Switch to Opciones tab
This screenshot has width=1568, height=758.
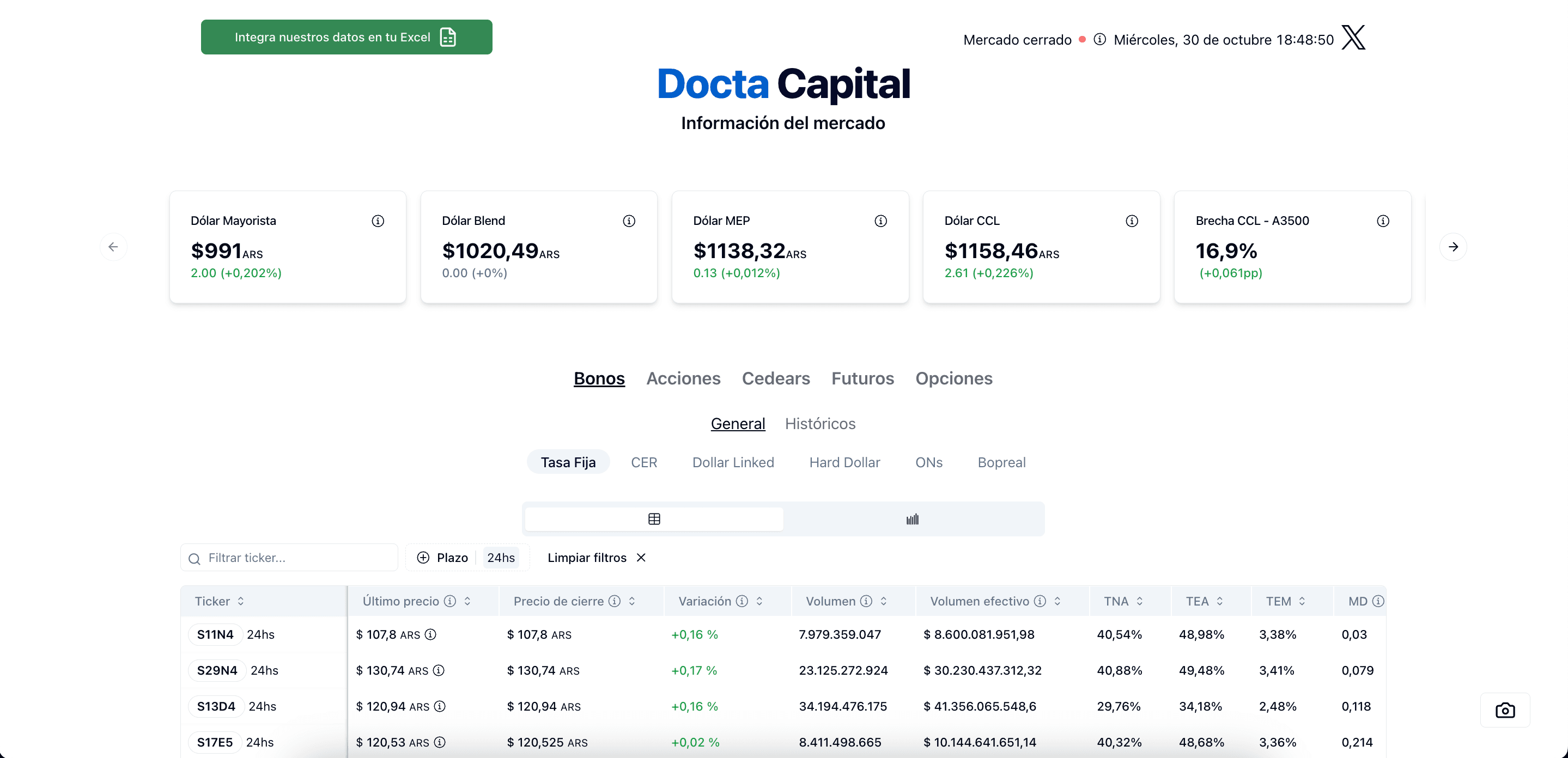[954, 378]
